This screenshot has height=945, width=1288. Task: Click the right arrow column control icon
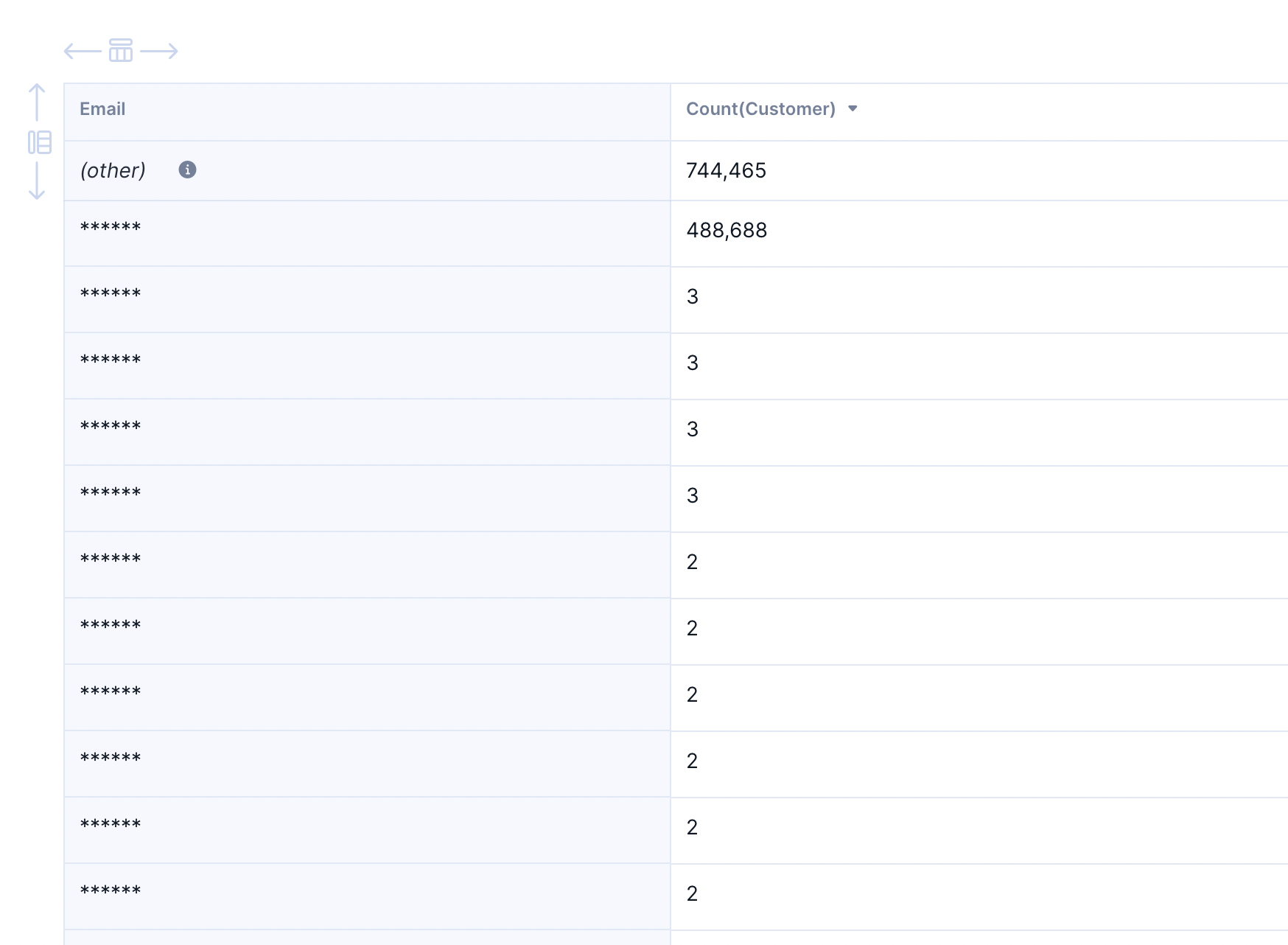[x=159, y=51]
